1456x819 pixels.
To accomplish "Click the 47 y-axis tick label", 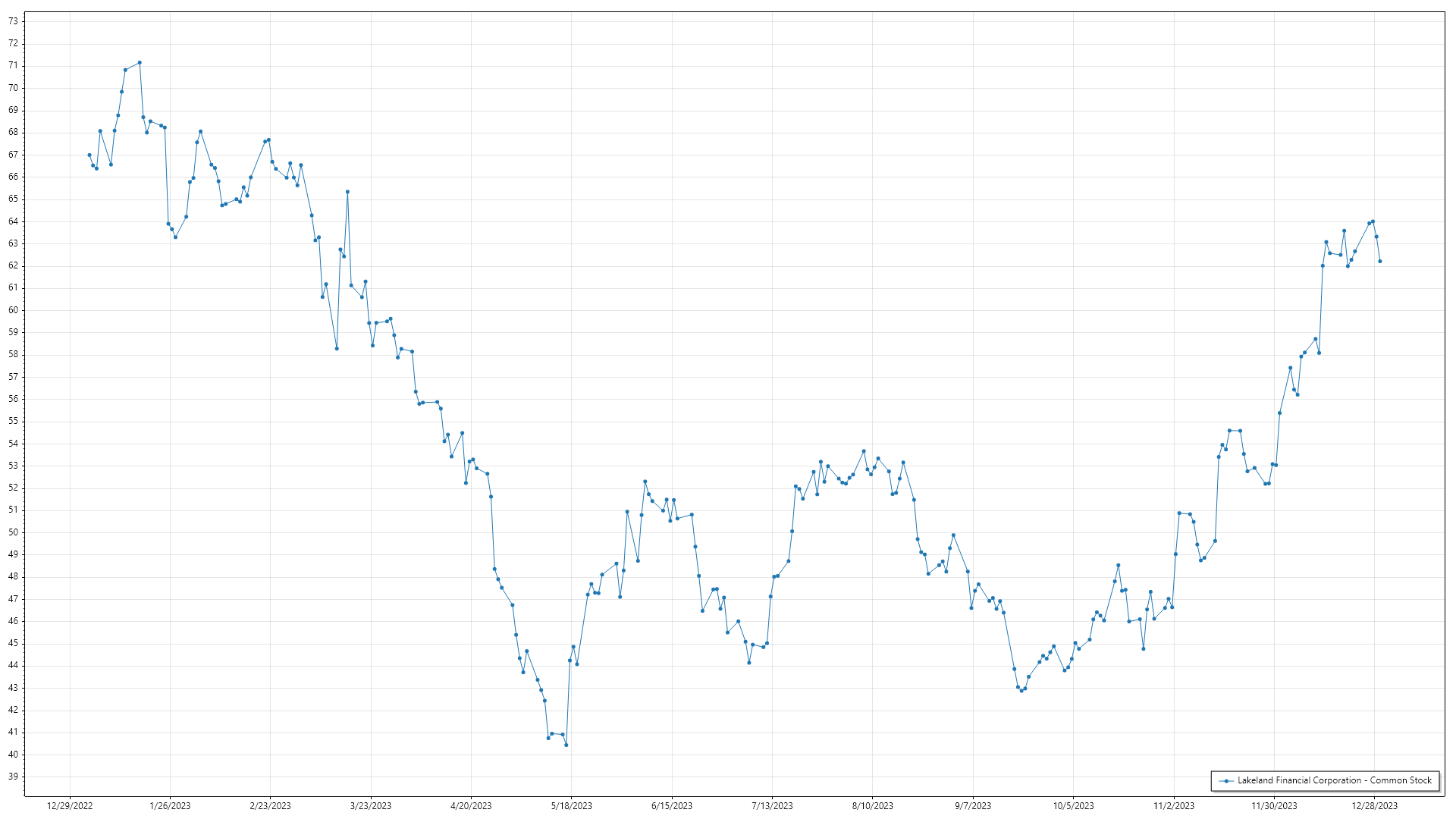I will click(13, 599).
